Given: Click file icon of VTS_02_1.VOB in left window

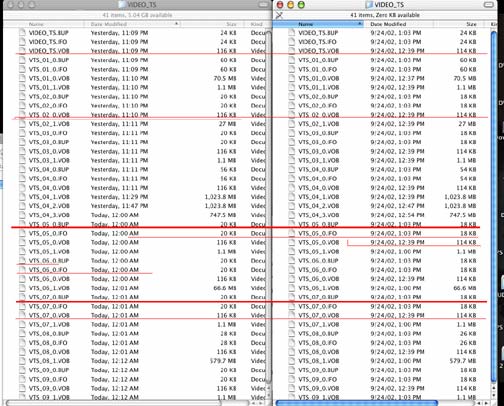Looking at the screenshot, I should pos(22,124).
